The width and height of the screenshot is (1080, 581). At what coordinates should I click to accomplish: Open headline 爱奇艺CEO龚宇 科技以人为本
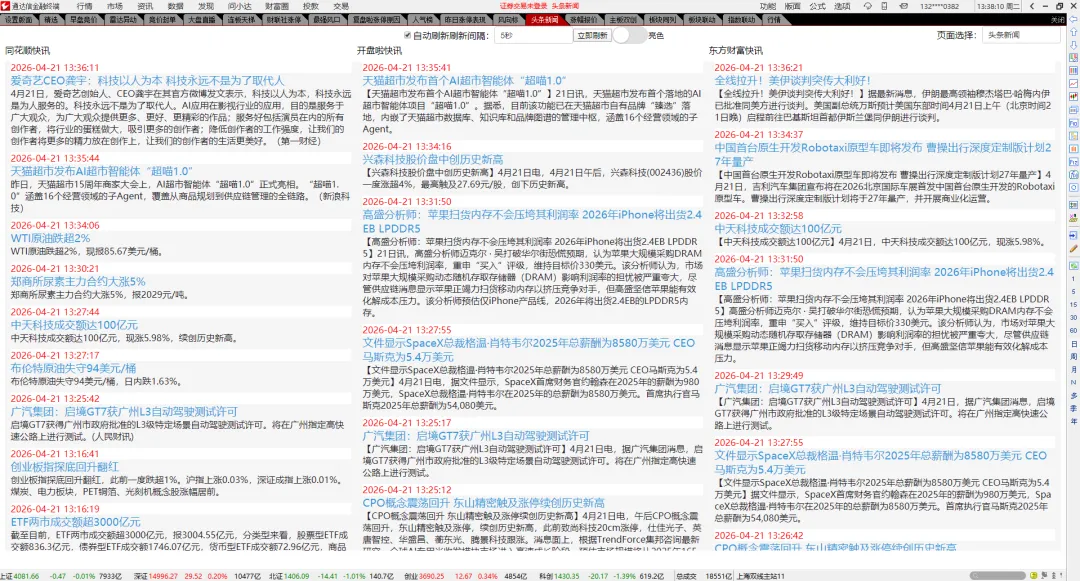(x=147, y=81)
